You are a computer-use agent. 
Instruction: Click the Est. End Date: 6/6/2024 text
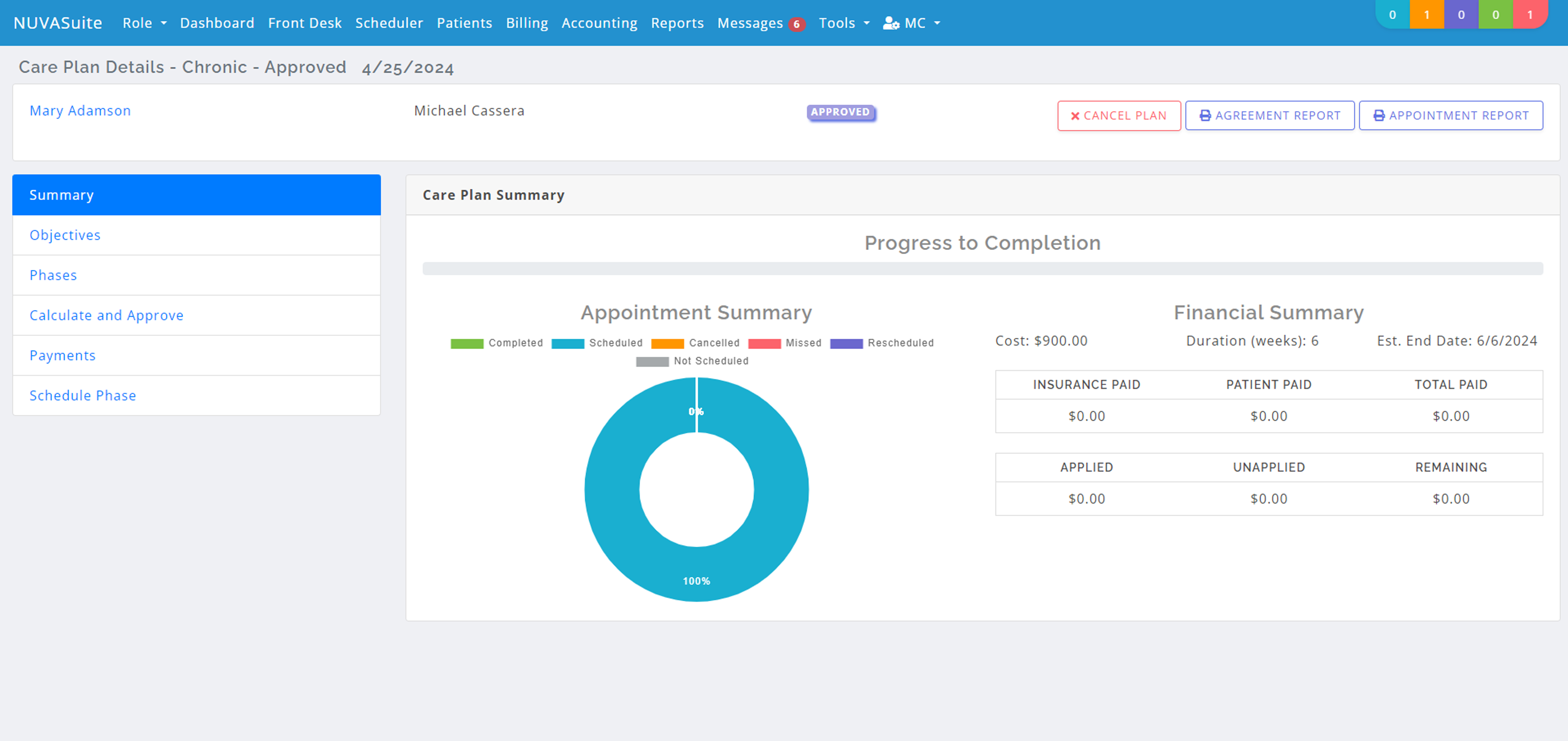tap(1457, 341)
